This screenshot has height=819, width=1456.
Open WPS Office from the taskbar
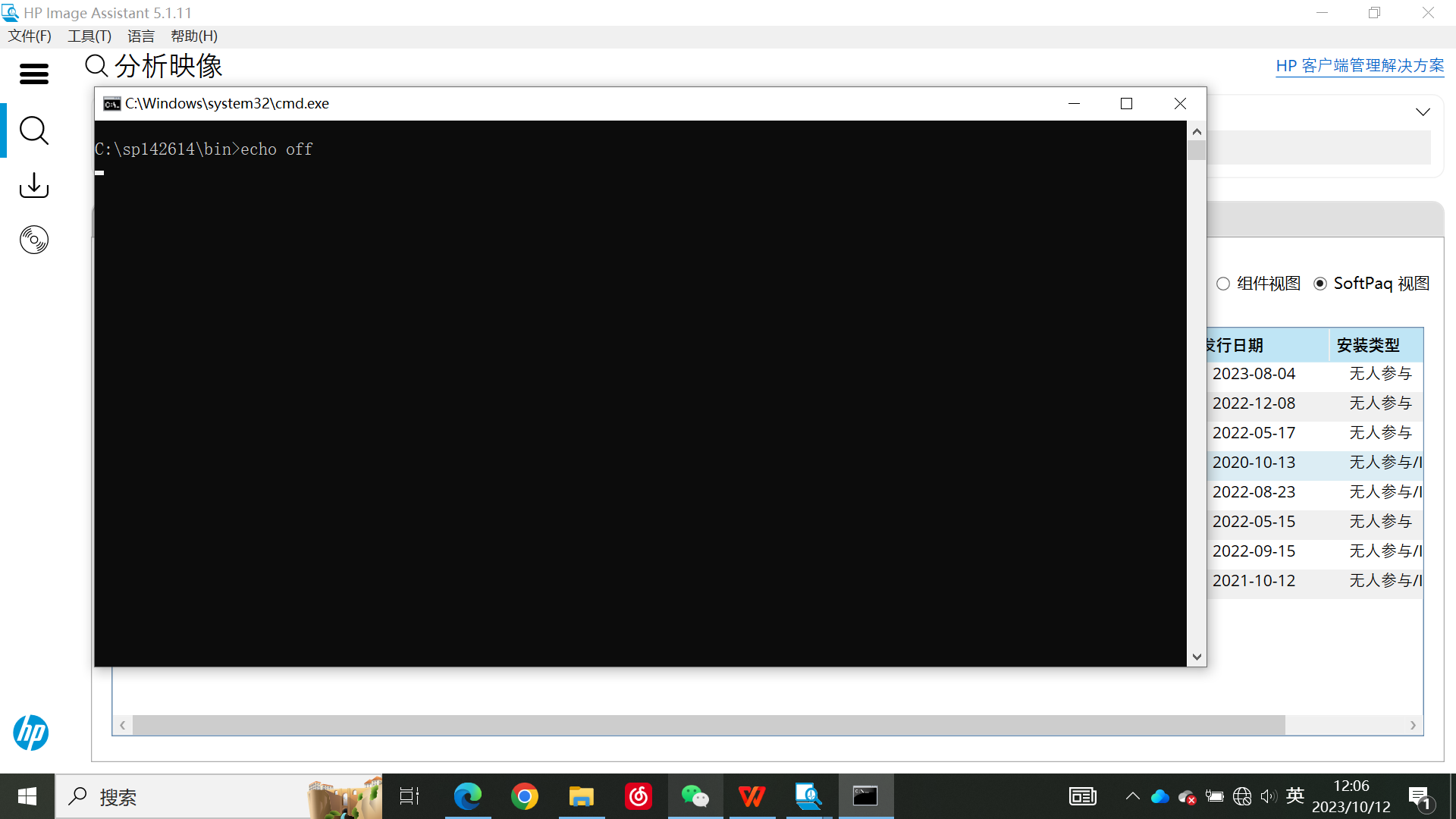(752, 796)
